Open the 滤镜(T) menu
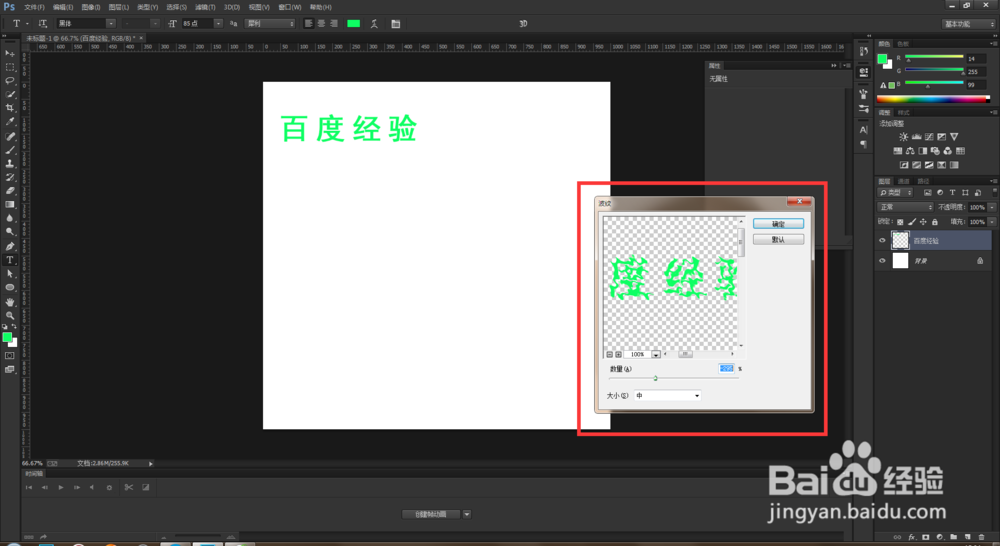This screenshot has width=1000, height=546. coord(205,8)
